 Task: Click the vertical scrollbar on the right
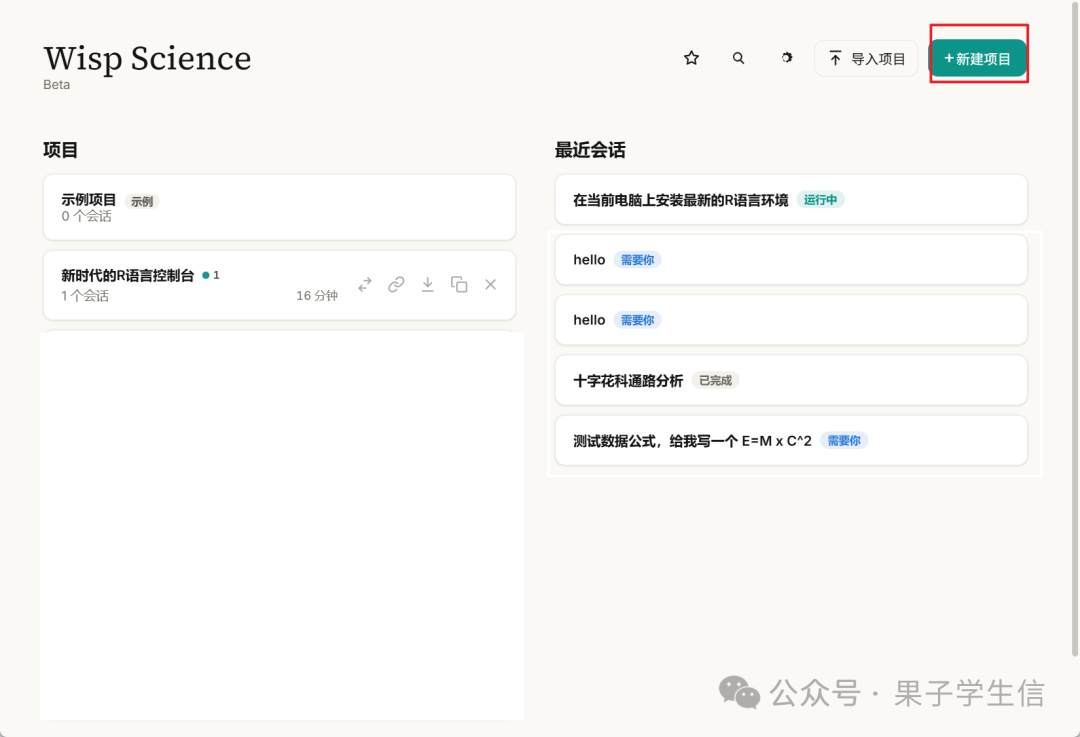[1074, 331]
